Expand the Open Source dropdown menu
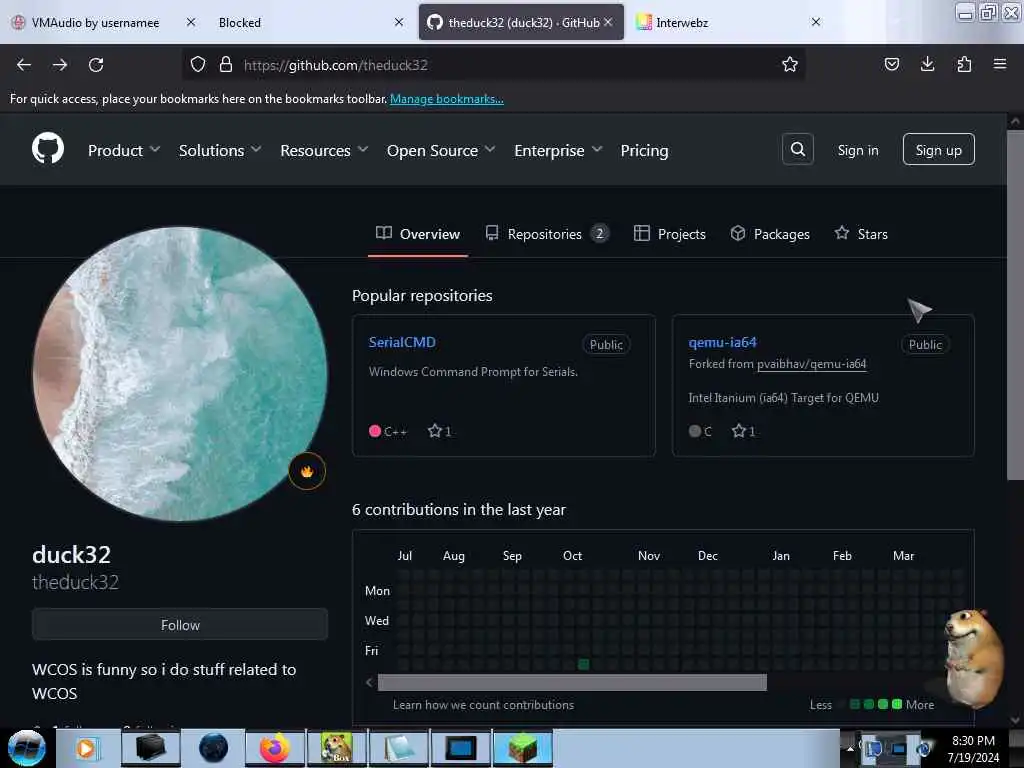The height and width of the screenshot is (768, 1024). point(441,150)
